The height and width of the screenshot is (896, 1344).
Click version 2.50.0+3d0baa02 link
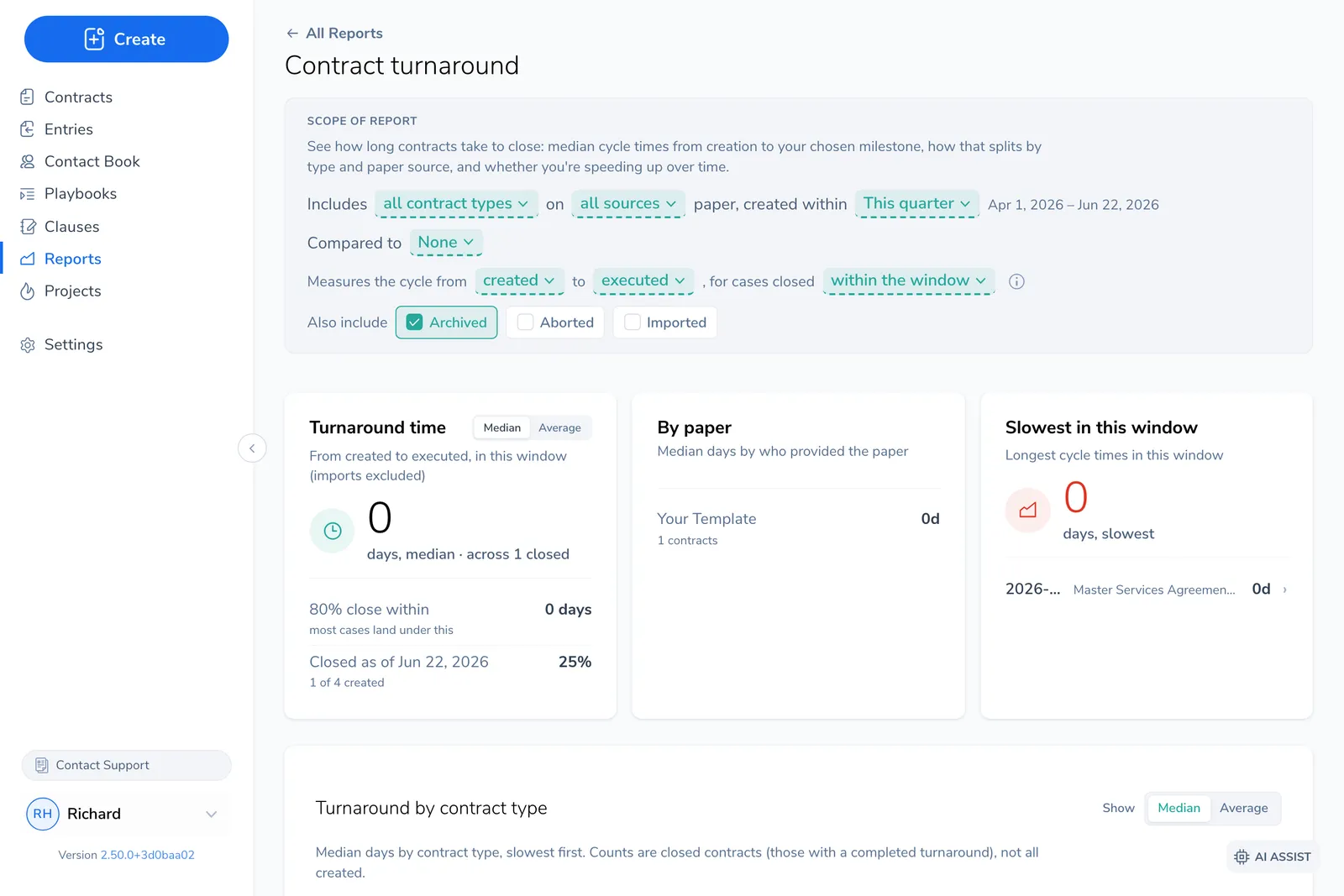(148, 855)
